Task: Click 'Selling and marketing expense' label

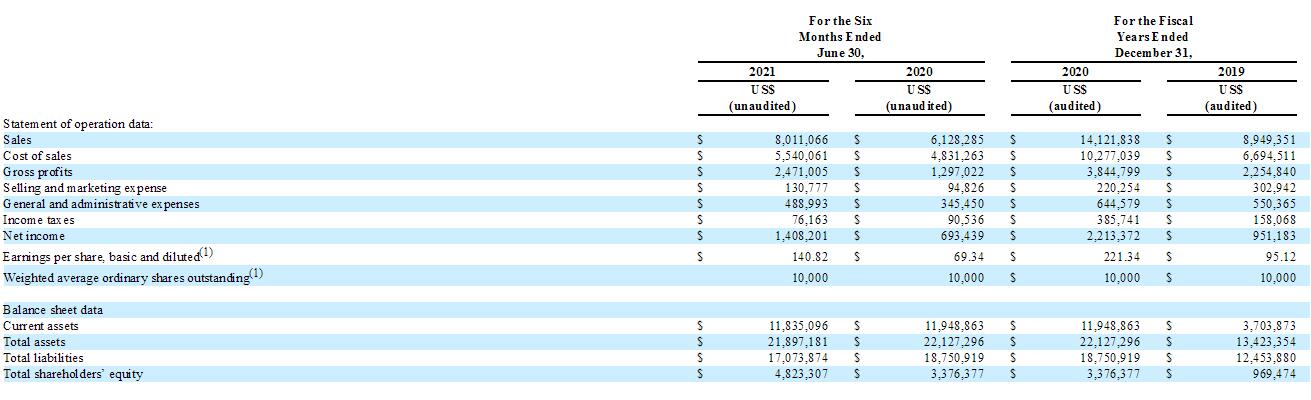Action: [x=85, y=188]
